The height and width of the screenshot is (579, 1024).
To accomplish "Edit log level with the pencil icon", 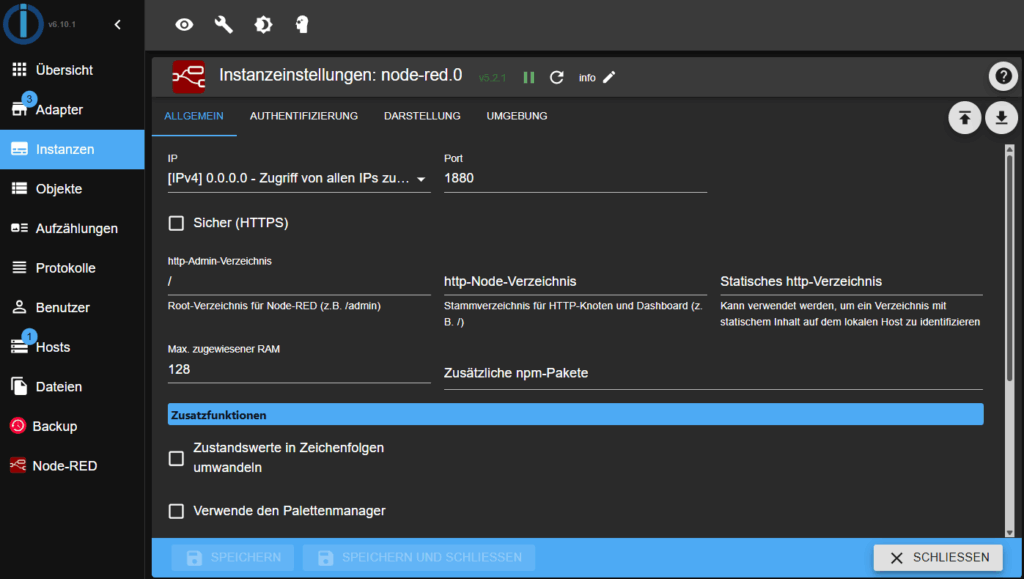I will [x=609, y=77].
